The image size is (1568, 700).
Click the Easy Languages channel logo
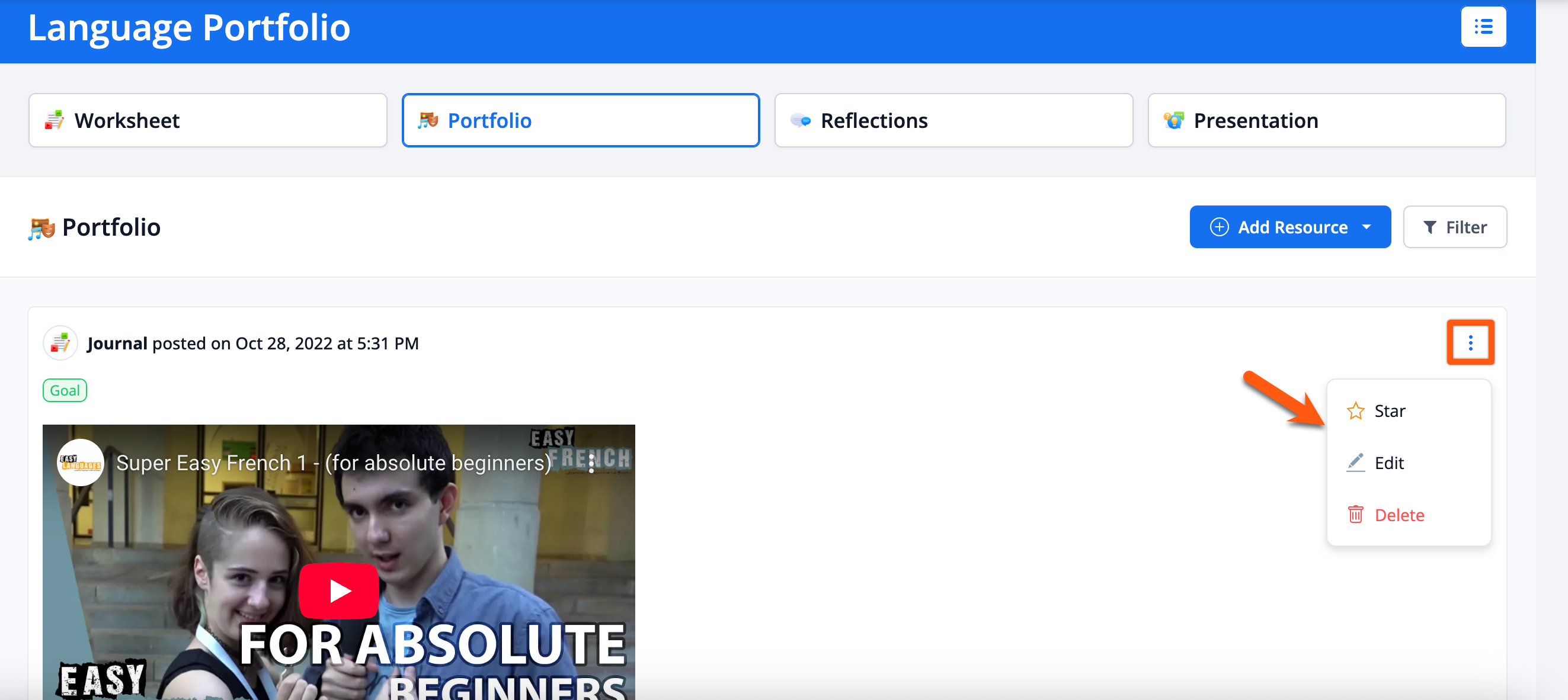coord(81,463)
